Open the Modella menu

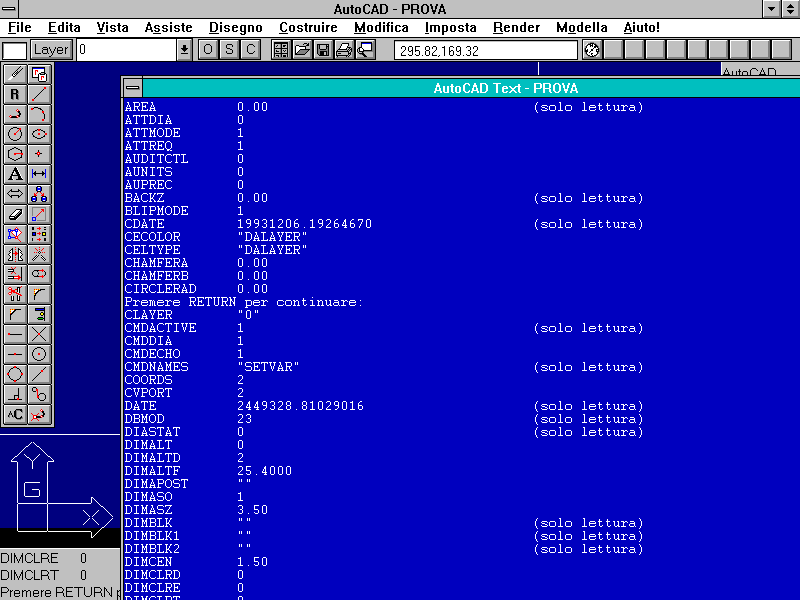pos(582,28)
